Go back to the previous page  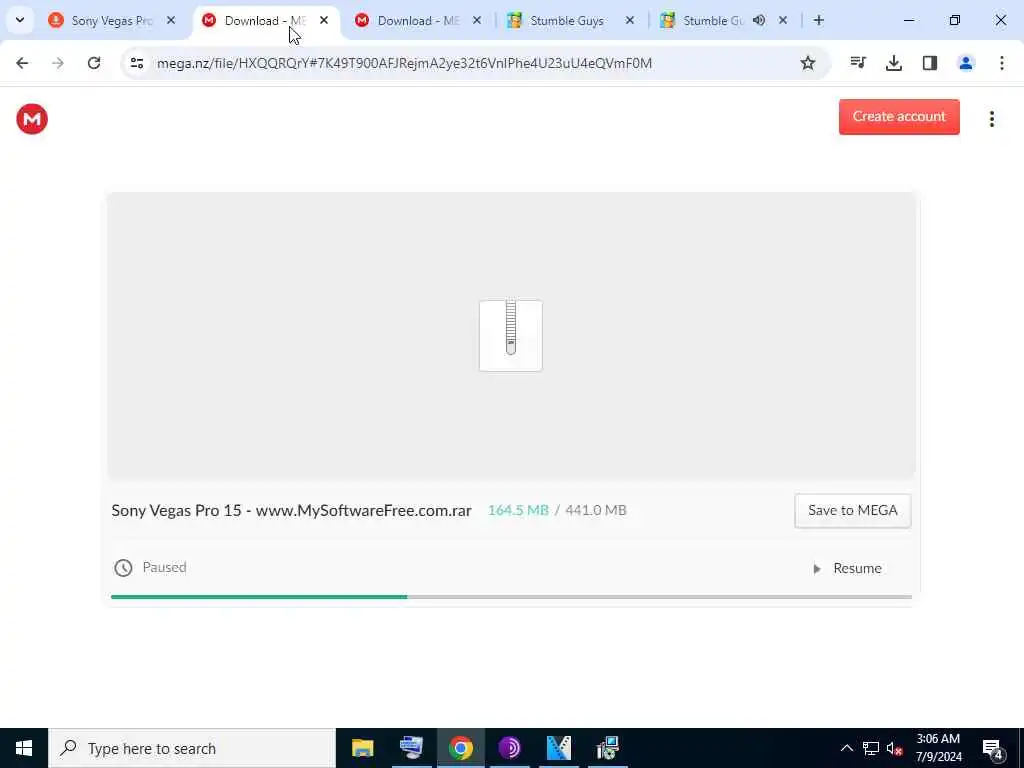[x=22, y=63]
